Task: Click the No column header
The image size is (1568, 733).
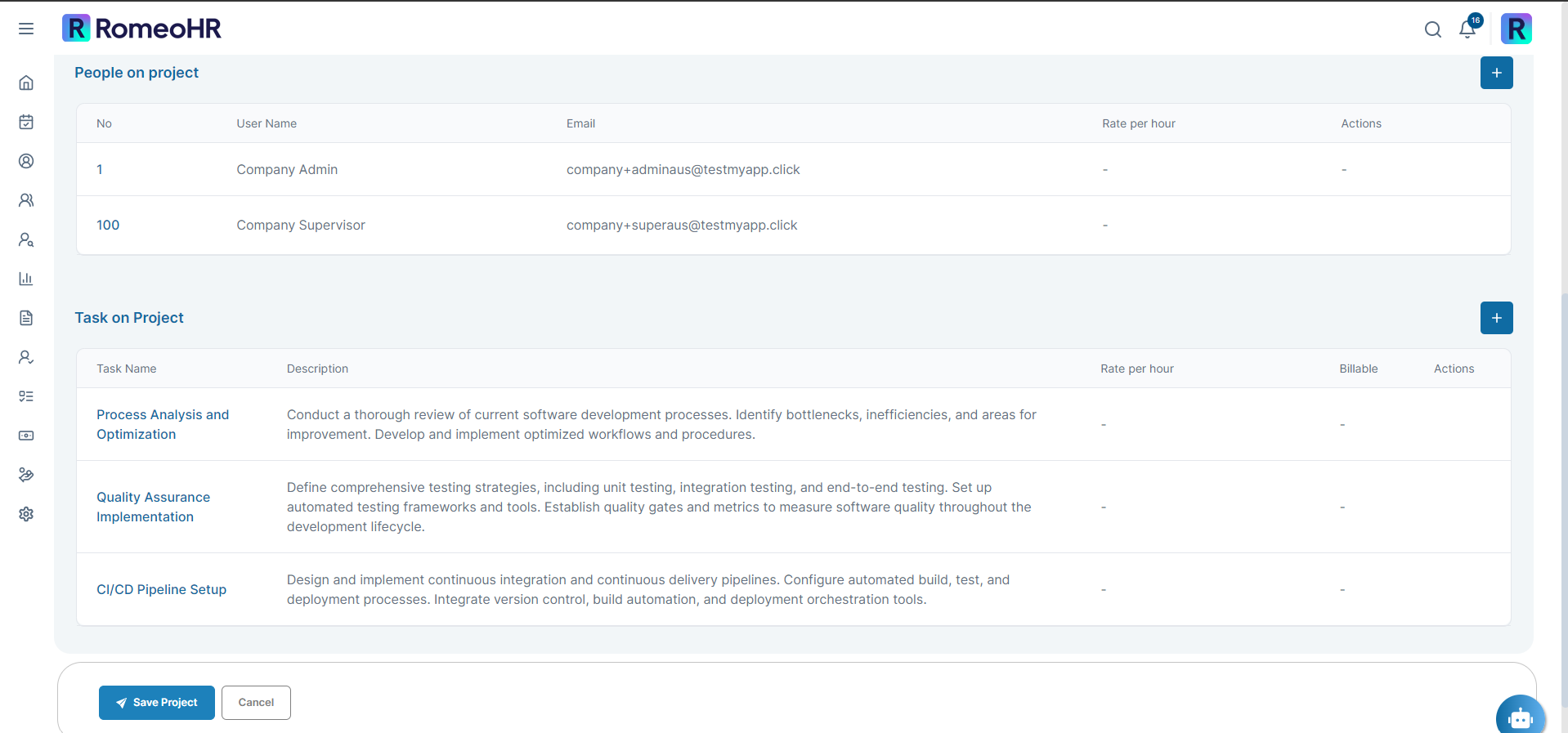Action: pyautogui.click(x=105, y=123)
